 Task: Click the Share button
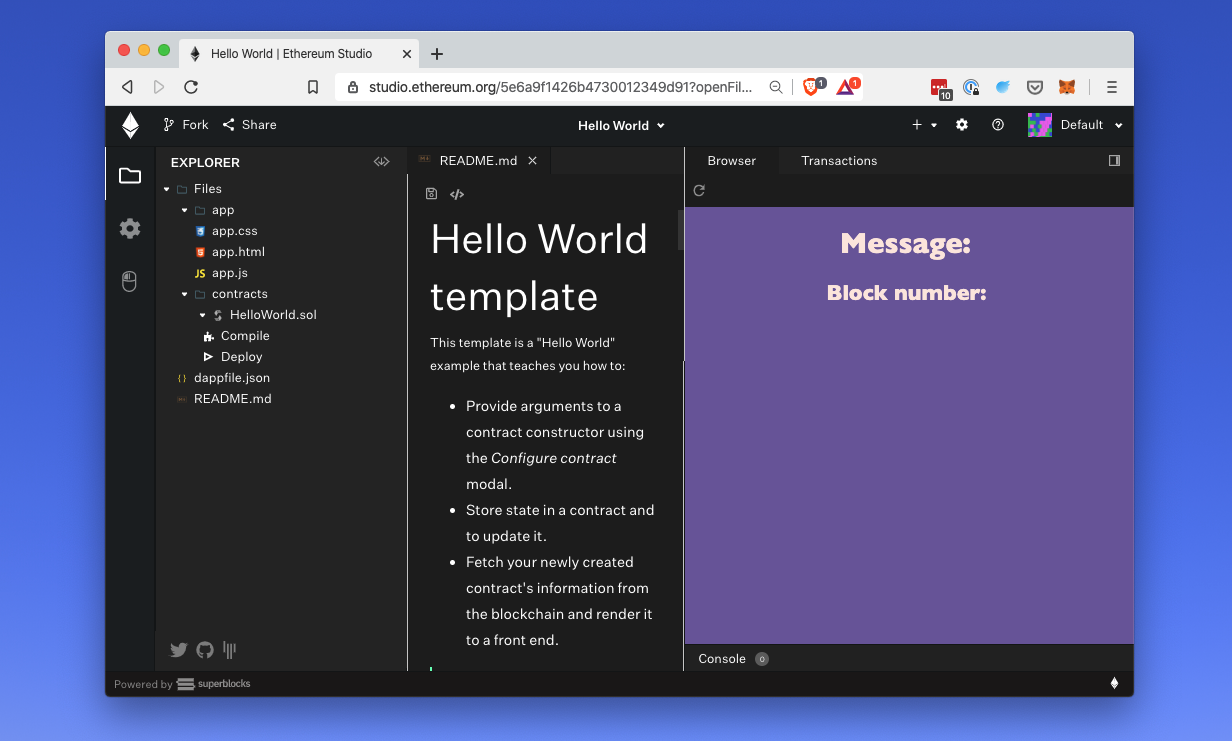tap(249, 125)
